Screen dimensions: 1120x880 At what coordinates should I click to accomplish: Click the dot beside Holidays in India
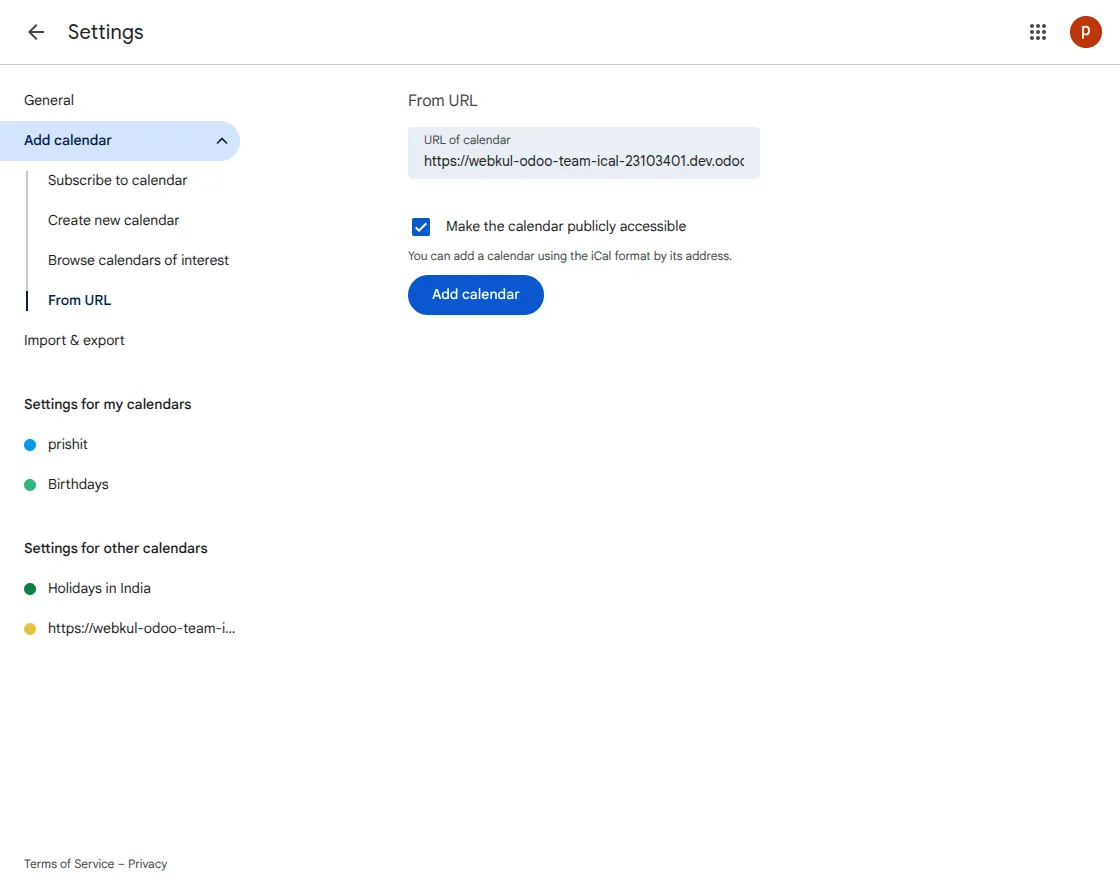30,588
